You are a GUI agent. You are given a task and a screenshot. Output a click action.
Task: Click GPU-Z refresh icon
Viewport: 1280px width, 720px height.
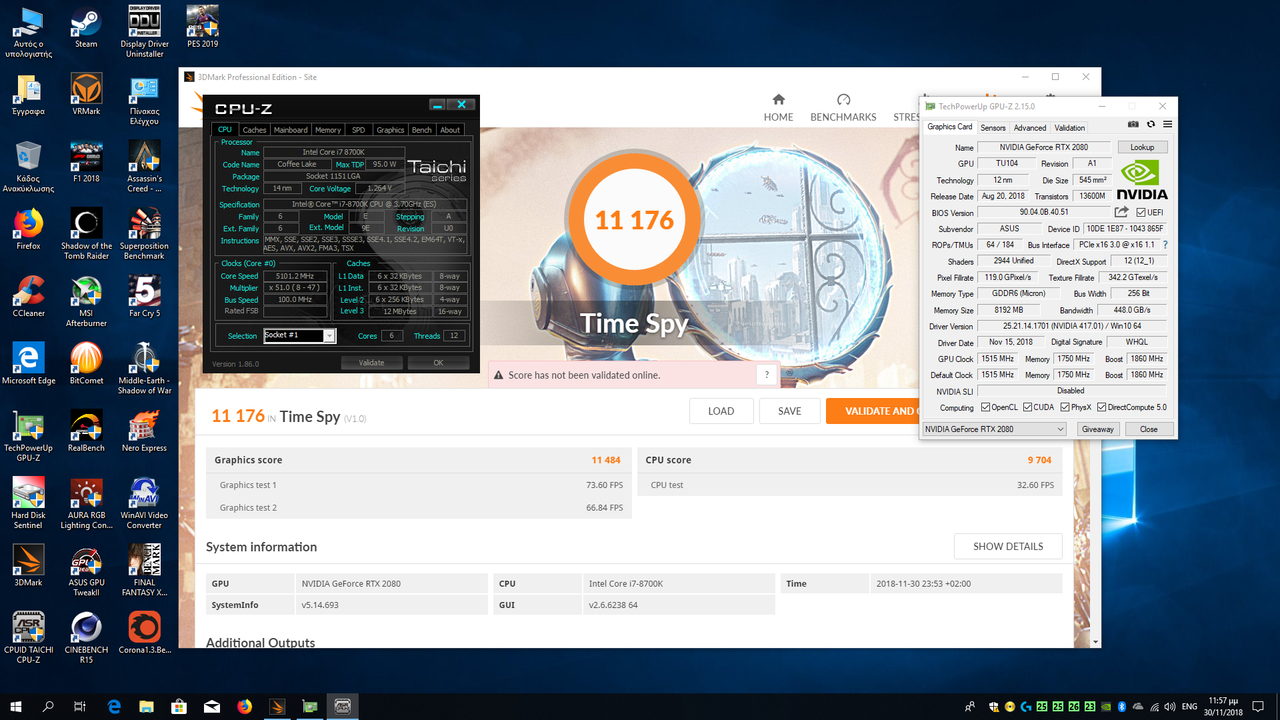(1151, 125)
